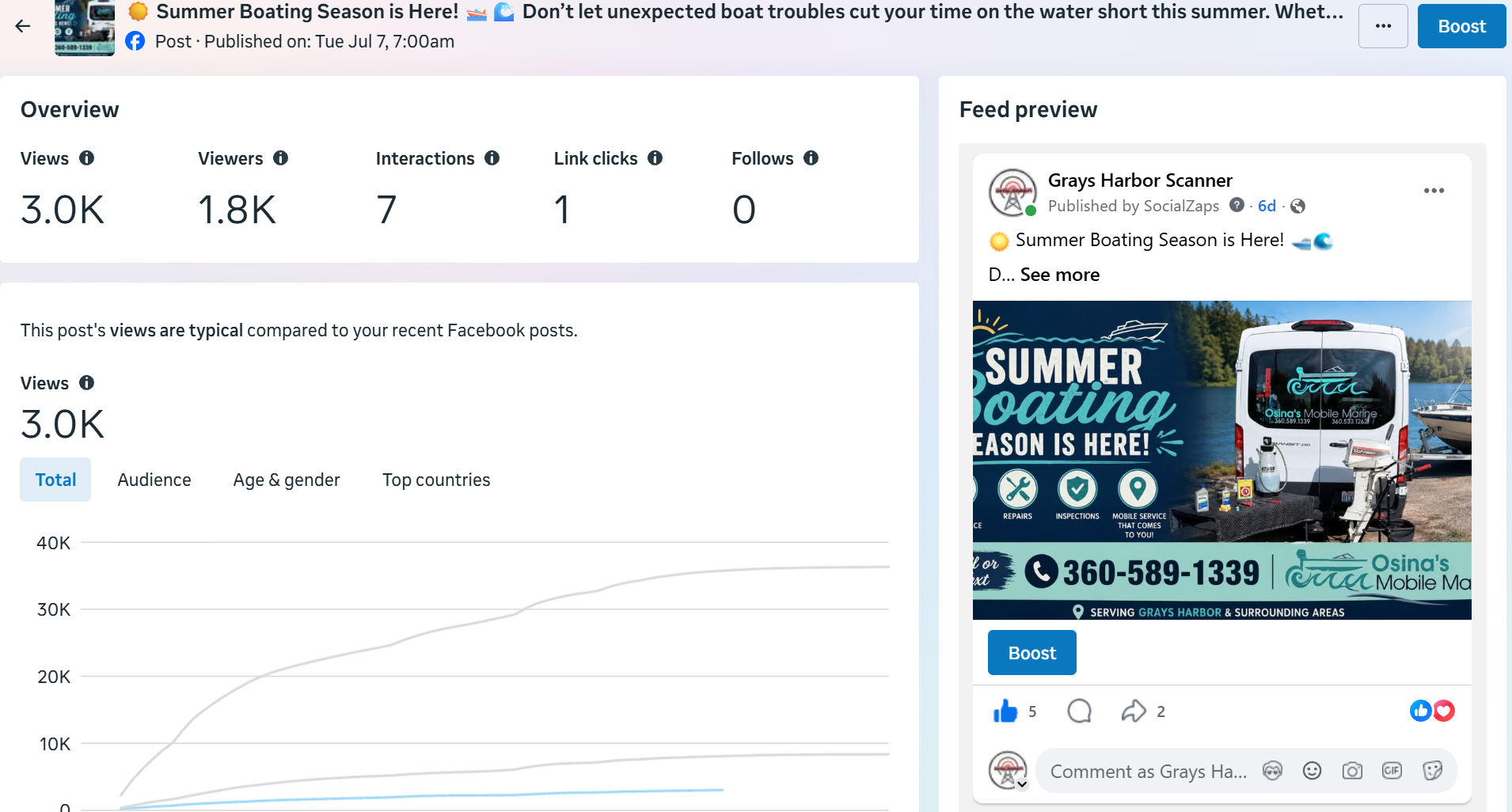
Task: Open Grays Harbor Scanner profile picture
Action: pyautogui.click(x=1012, y=192)
